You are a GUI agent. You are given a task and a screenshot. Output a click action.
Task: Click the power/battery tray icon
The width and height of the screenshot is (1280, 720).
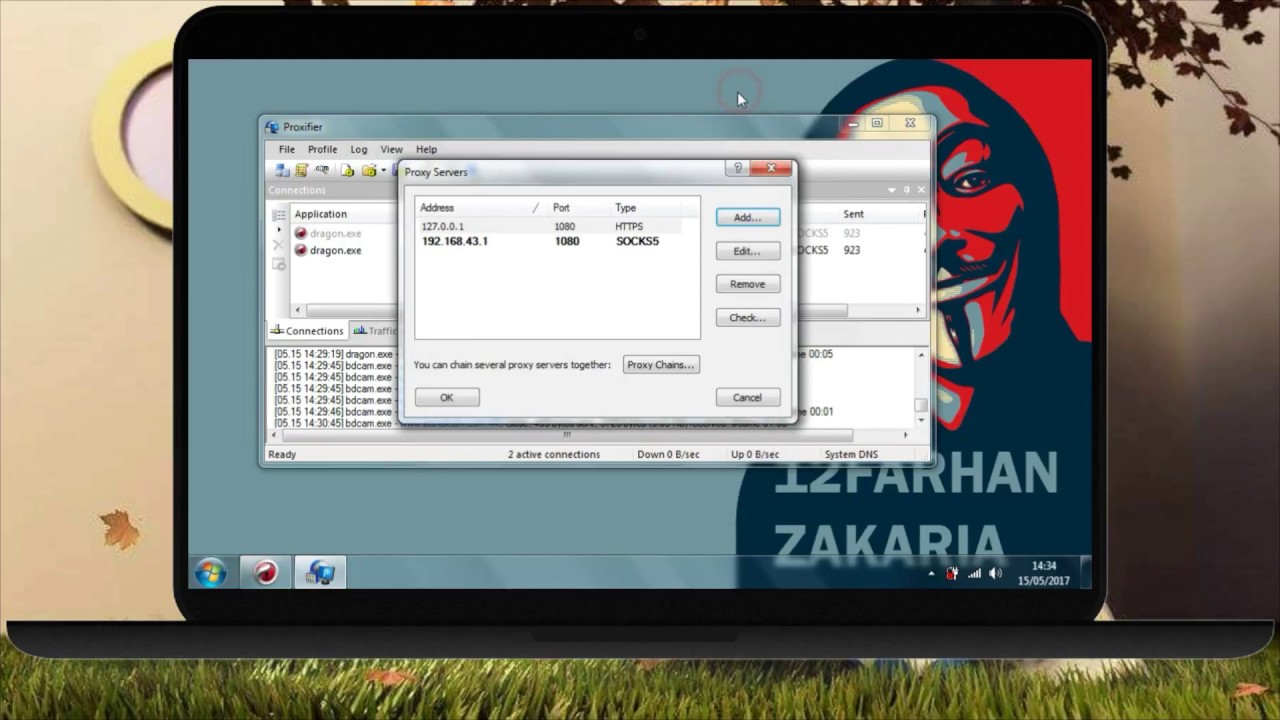pos(953,574)
